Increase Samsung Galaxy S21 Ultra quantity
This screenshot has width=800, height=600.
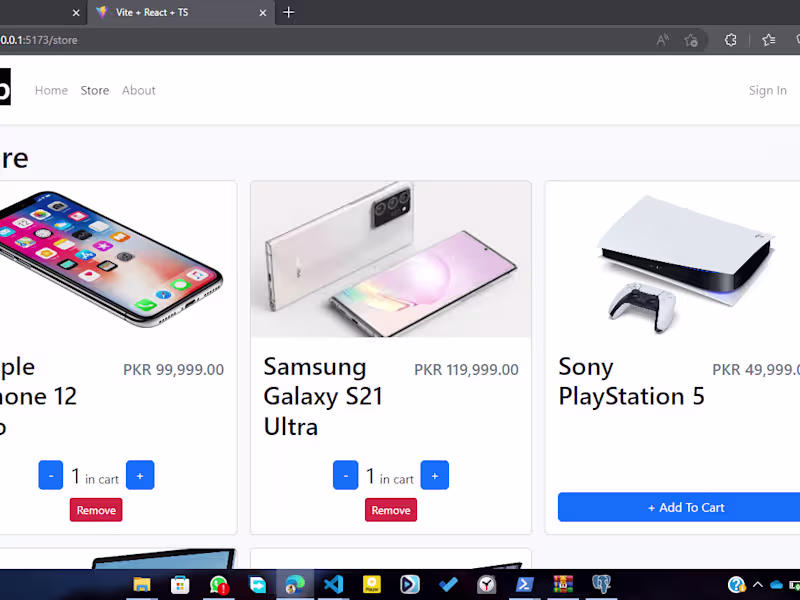click(434, 476)
